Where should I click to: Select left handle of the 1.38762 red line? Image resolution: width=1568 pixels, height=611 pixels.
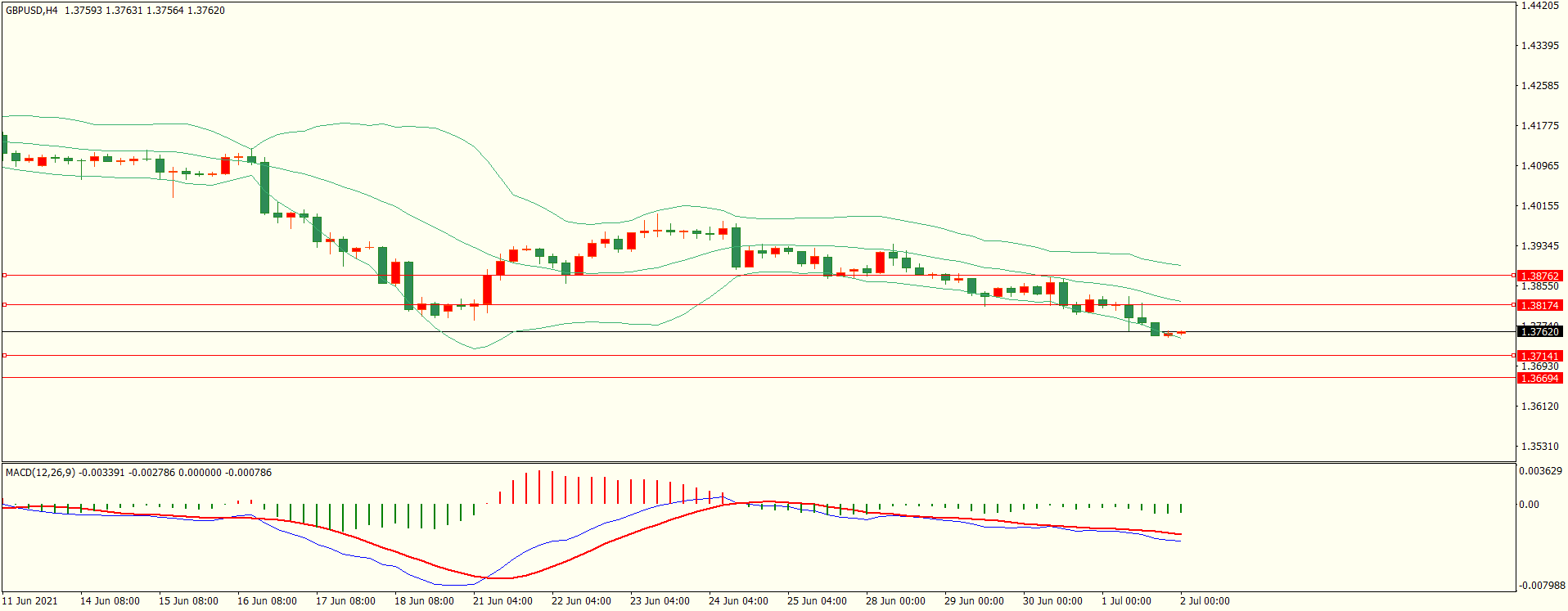tap(4, 276)
